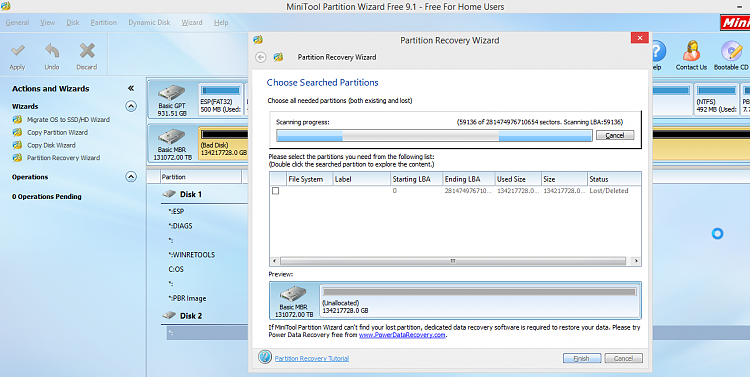
Task: Click the scrollbar right arrow in partition list
Action: [x=636, y=261]
